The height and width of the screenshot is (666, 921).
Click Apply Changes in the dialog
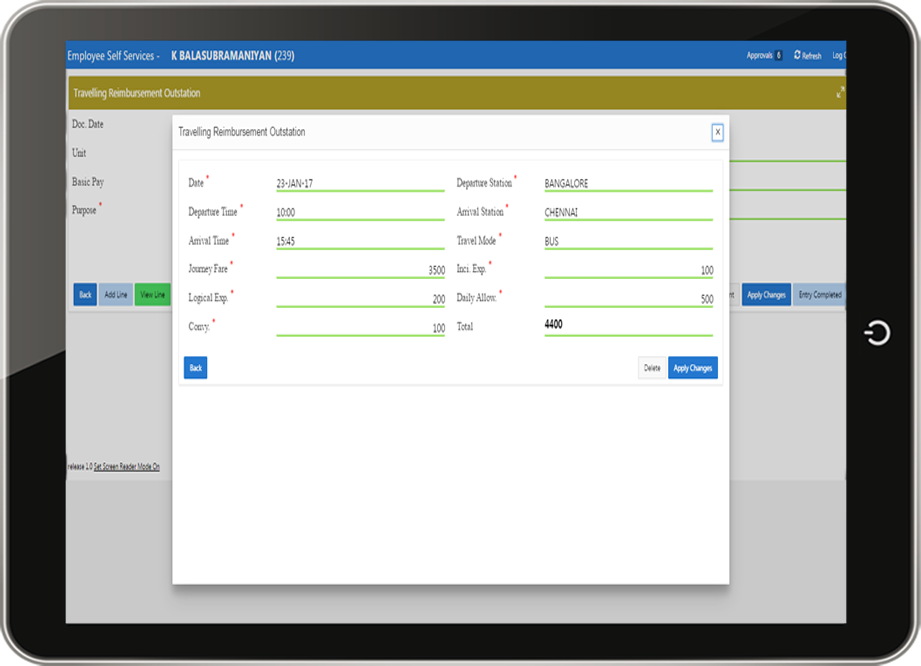point(692,368)
